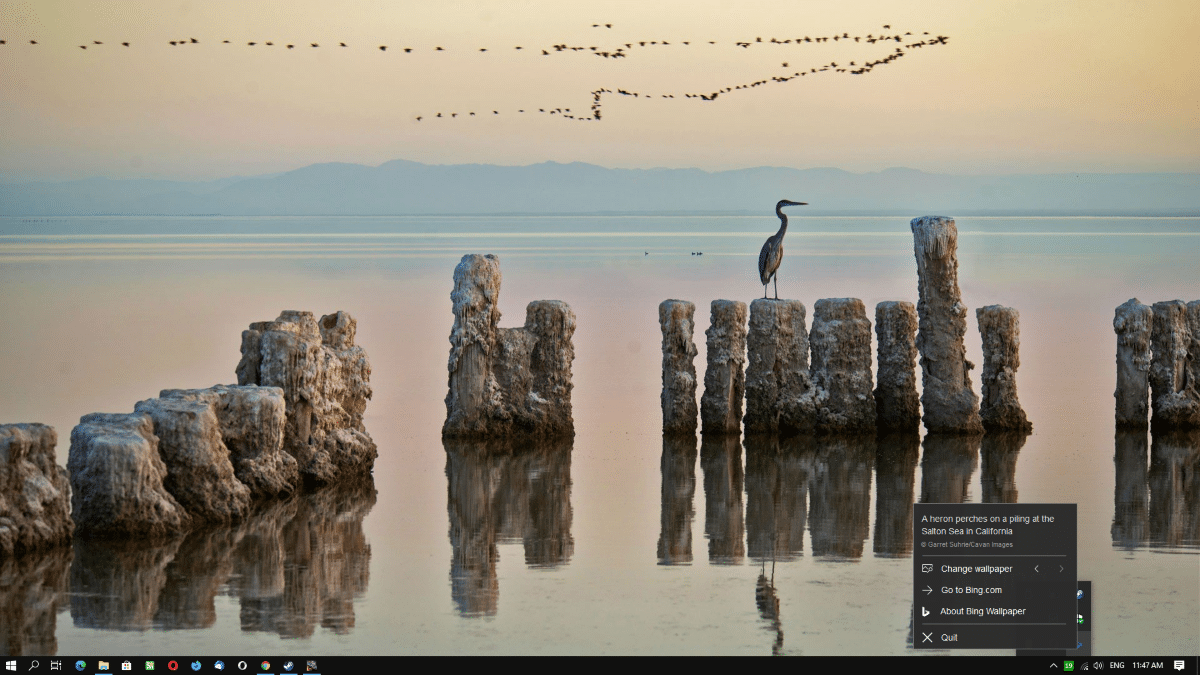This screenshot has height=675, width=1200.
Task: Open taskbar Search magnifier
Action: pyautogui.click(x=34, y=665)
